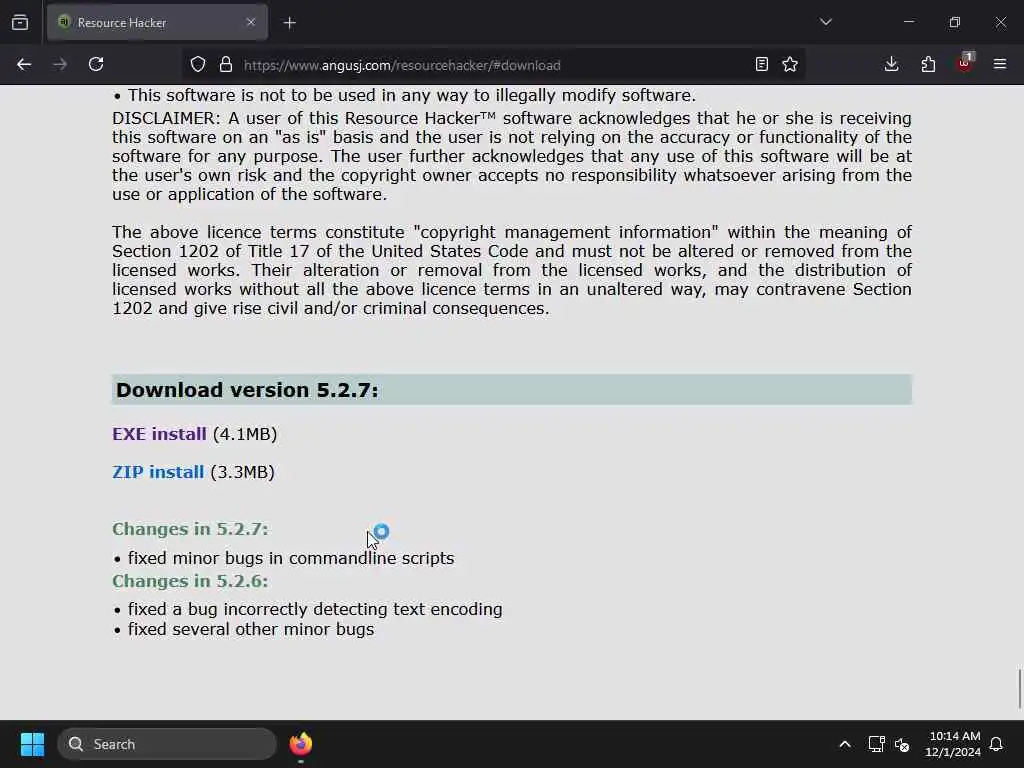Viewport: 1024px width, 768px height.
Task: Toggle reader view icon in address bar
Action: click(761, 64)
